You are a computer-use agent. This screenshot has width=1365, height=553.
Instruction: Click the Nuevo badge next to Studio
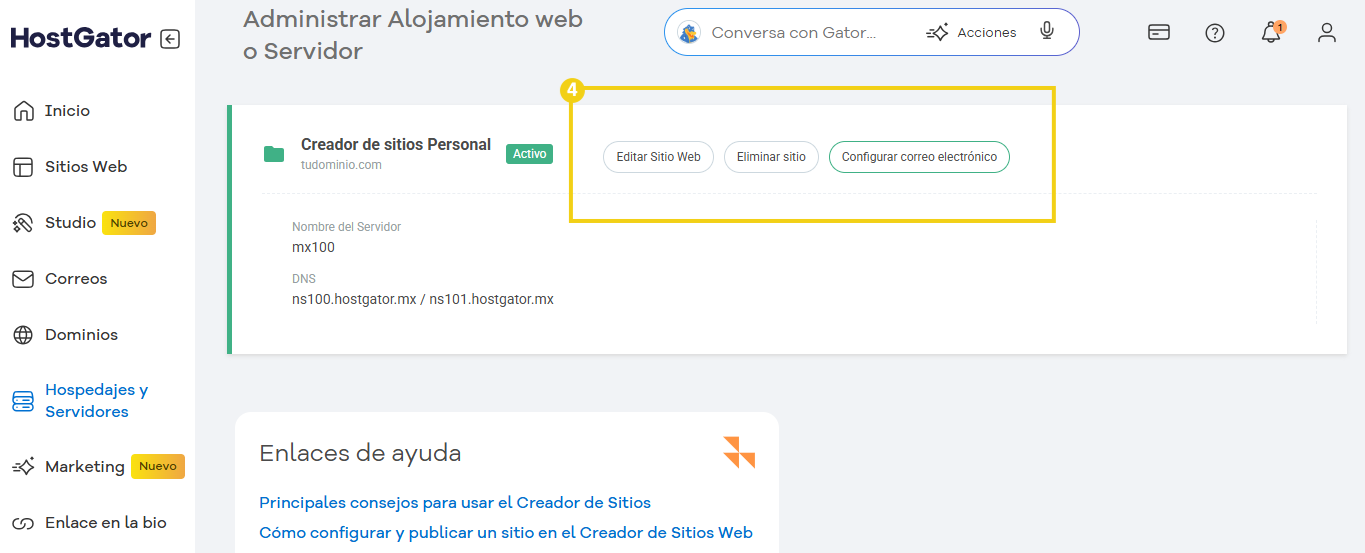pos(129,223)
